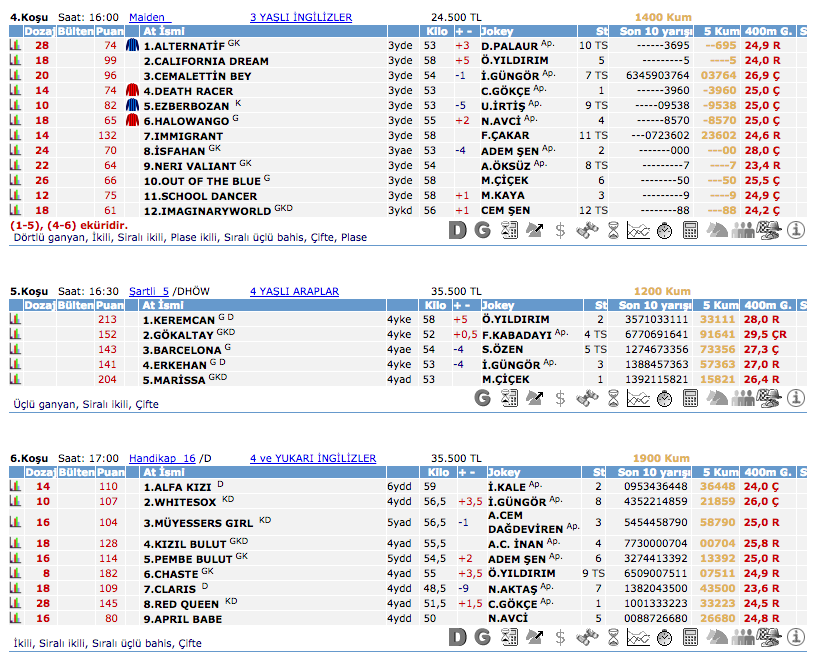Click the blue jersey beside 5.EZBERBOZAN
This screenshot has height=667, width=826.
[132, 105]
